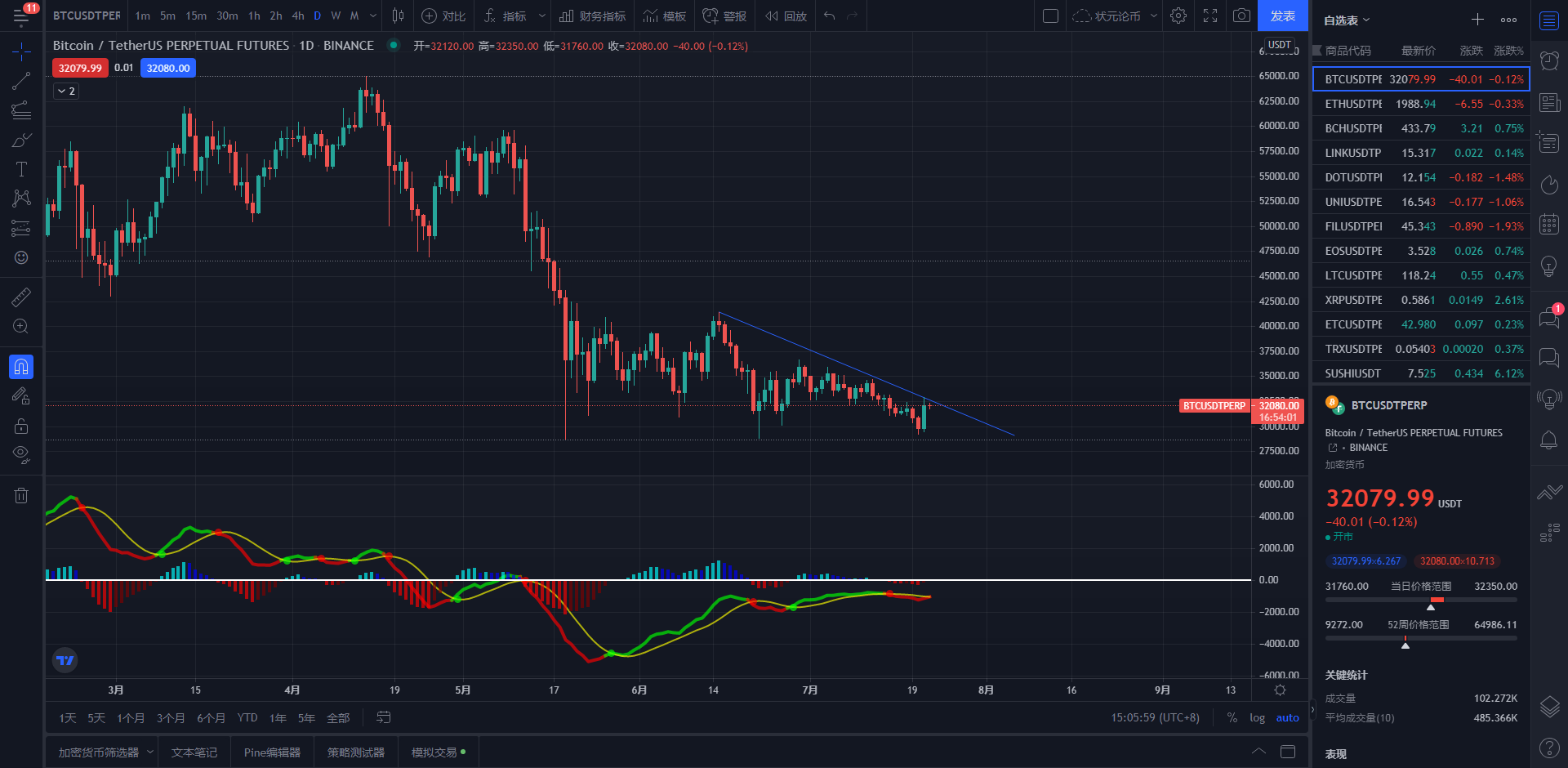Open the forecasting and measurement tools
Image resolution: width=1568 pixels, height=768 pixels.
pos(21,228)
